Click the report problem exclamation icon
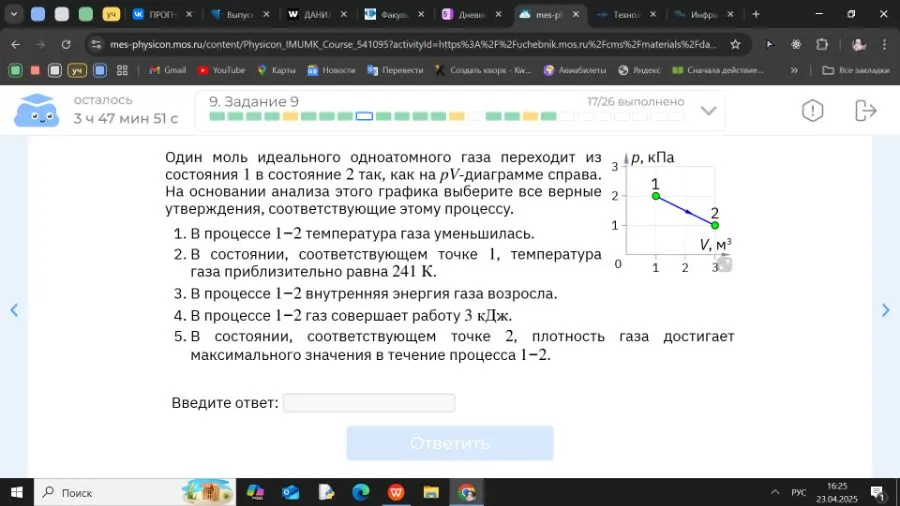900x506 pixels. pos(812,110)
